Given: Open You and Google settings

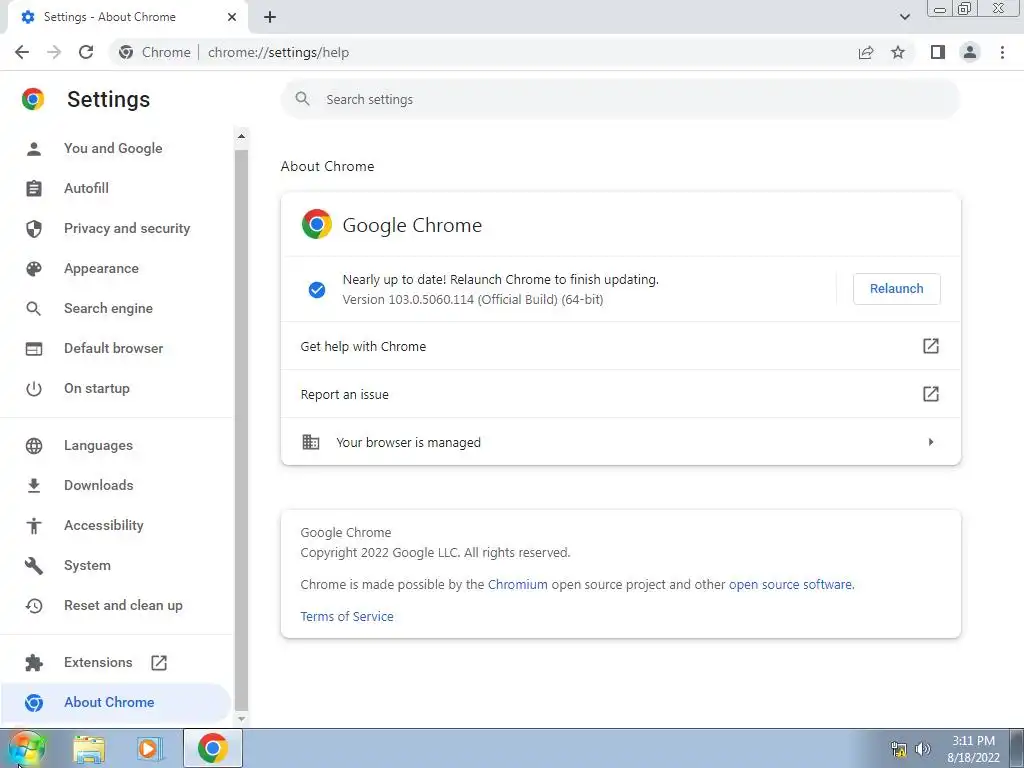Looking at the screenshot, I should [x=113, y=148].
